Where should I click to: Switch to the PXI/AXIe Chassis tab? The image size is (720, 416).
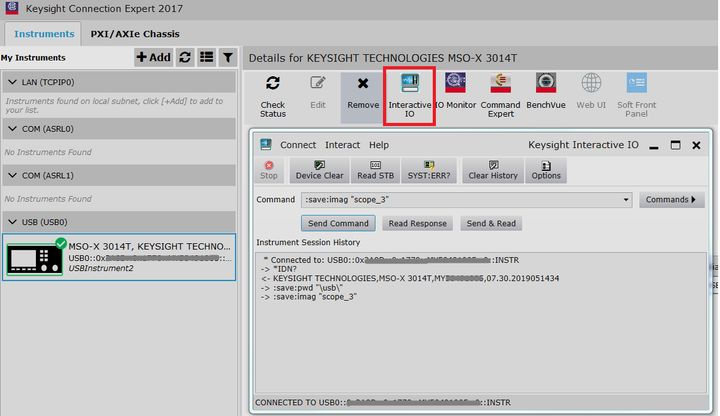coord(135,34)
